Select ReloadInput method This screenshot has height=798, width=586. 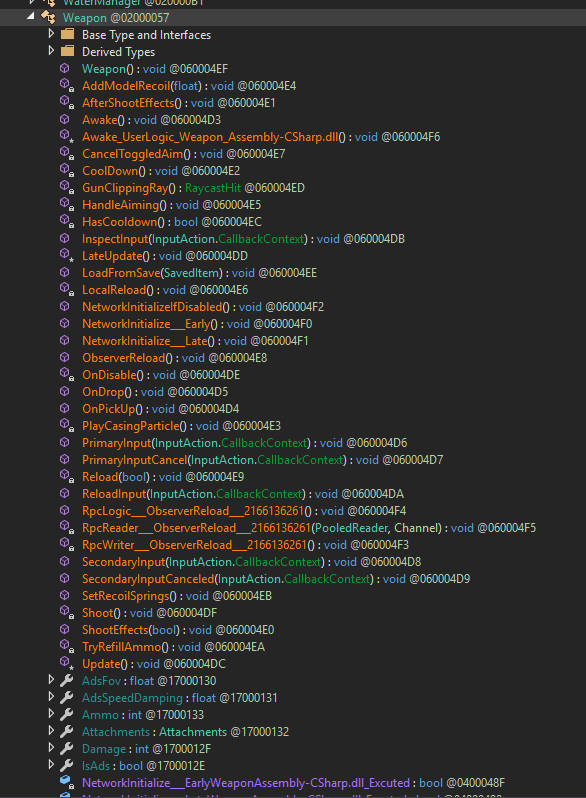click(x=243, y=494)
